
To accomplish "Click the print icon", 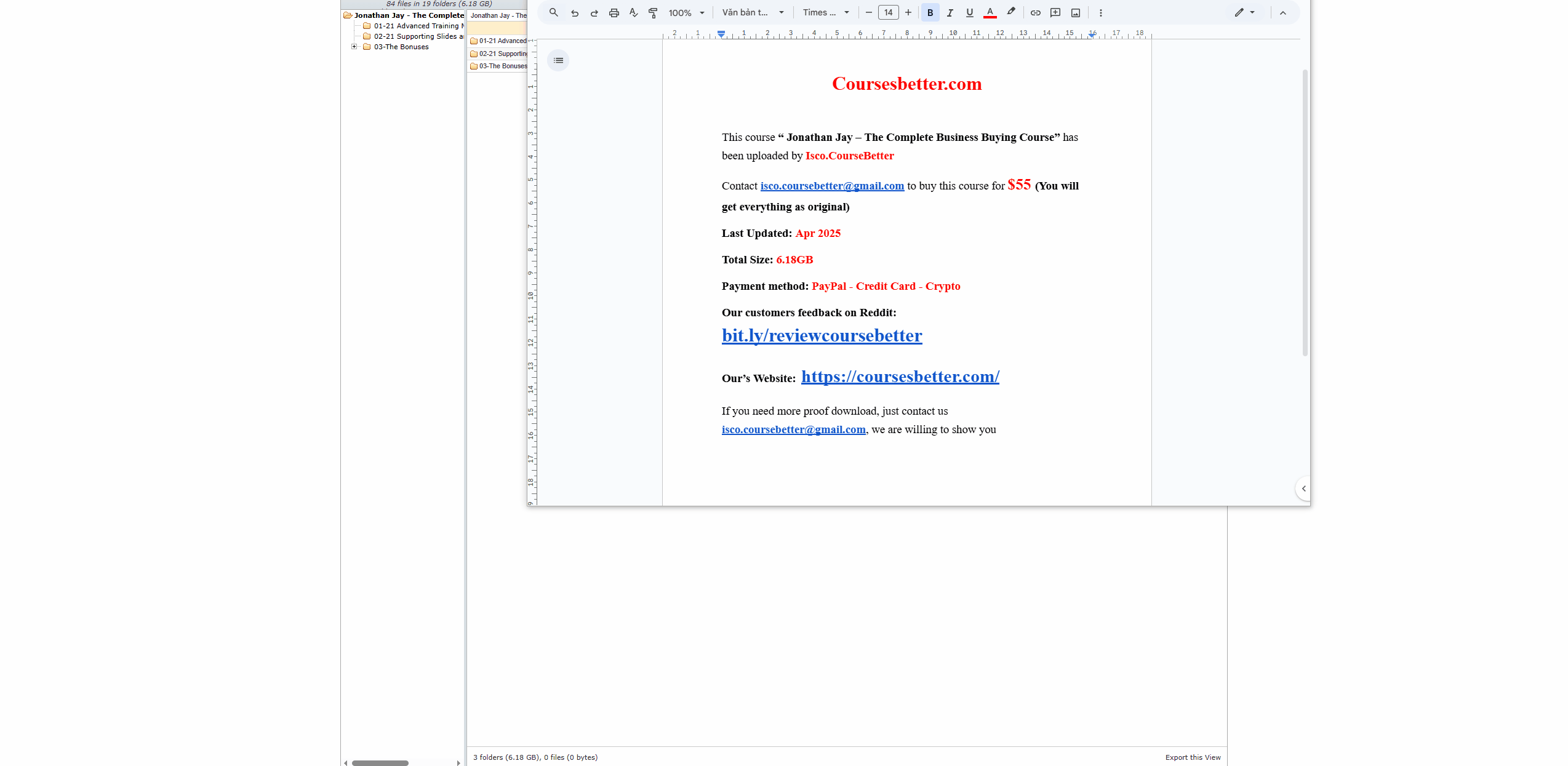I will click(x=614, y=12).
